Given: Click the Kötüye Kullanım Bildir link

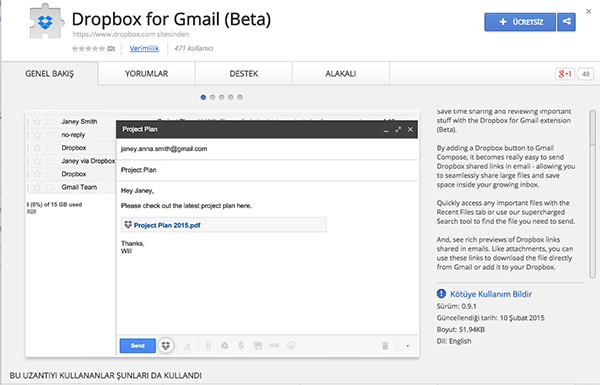Looking at the screenshot, I should [x=491, y=294].
